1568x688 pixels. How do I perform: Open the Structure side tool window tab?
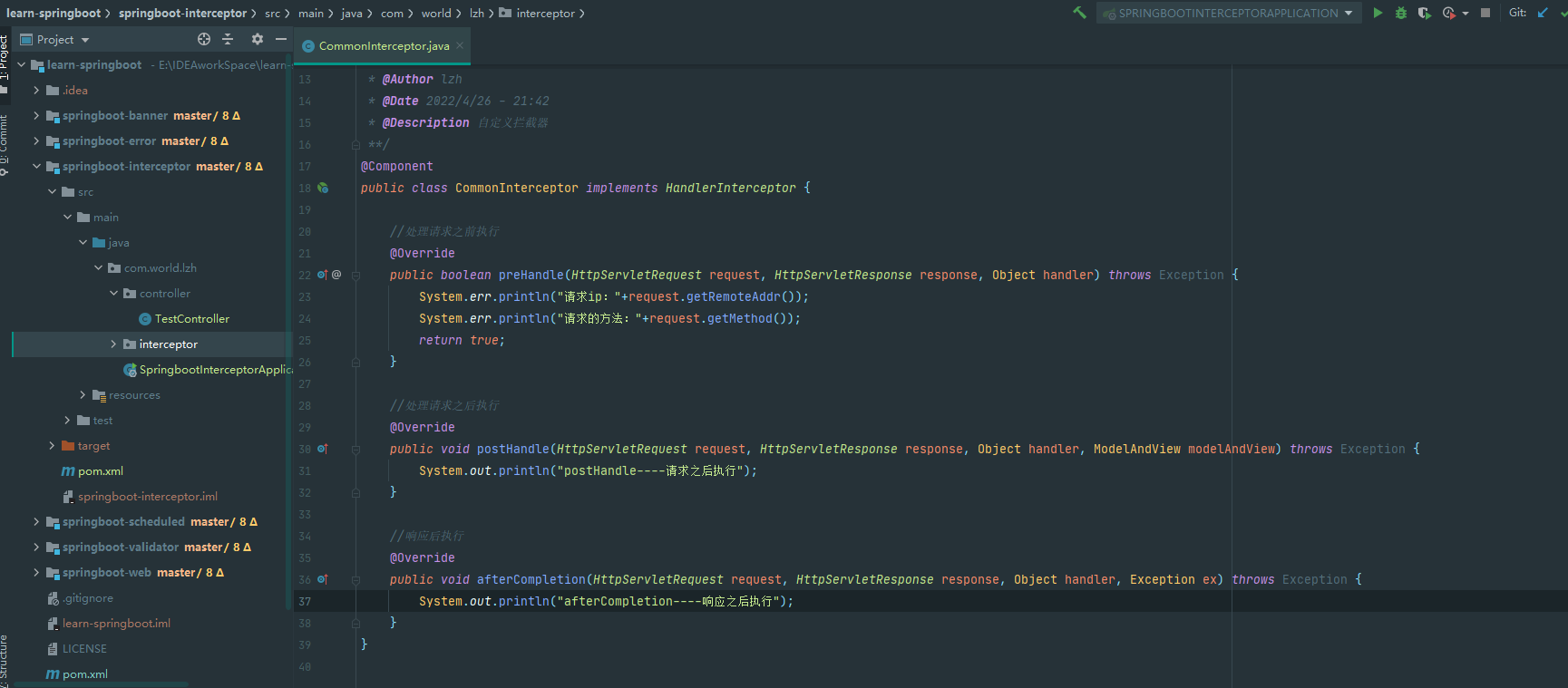tap(5, 659)
